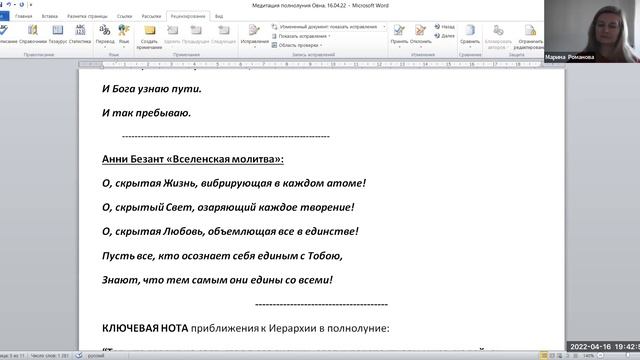Click the 'русский' language indicator in status bar
640x360 pixels.
click(96, 356)
